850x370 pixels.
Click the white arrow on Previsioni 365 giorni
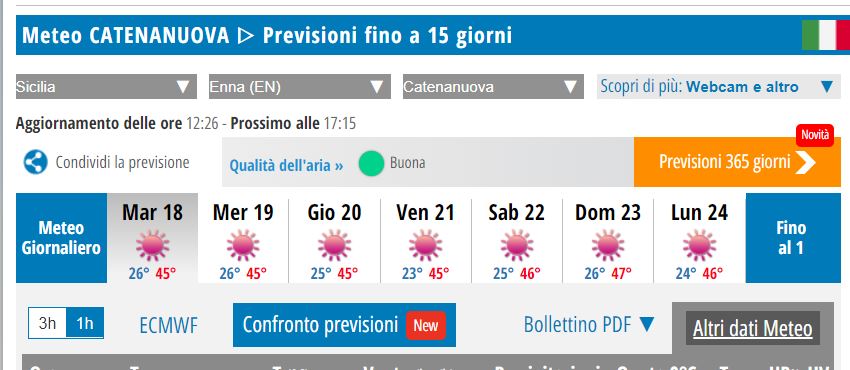click(x=806, y=162)
